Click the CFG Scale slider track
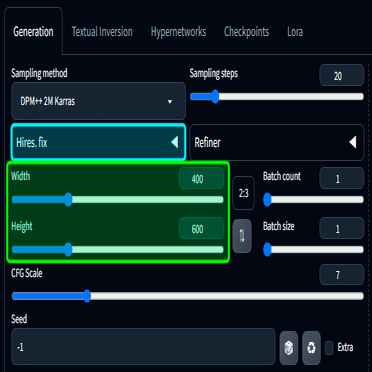Viewport: 372px width, 372px height. [x=187, y=296]
